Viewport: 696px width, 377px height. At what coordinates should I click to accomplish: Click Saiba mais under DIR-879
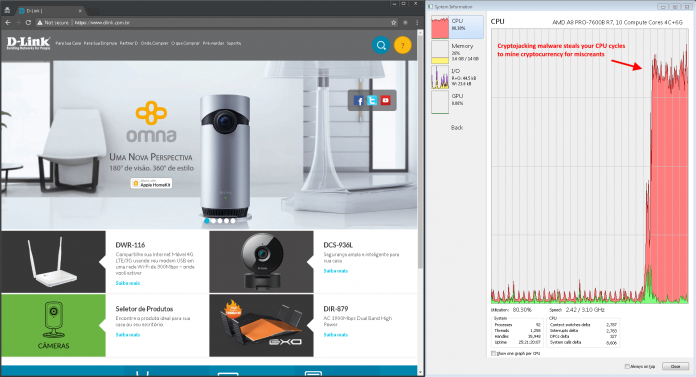click(x=336, y=335)
